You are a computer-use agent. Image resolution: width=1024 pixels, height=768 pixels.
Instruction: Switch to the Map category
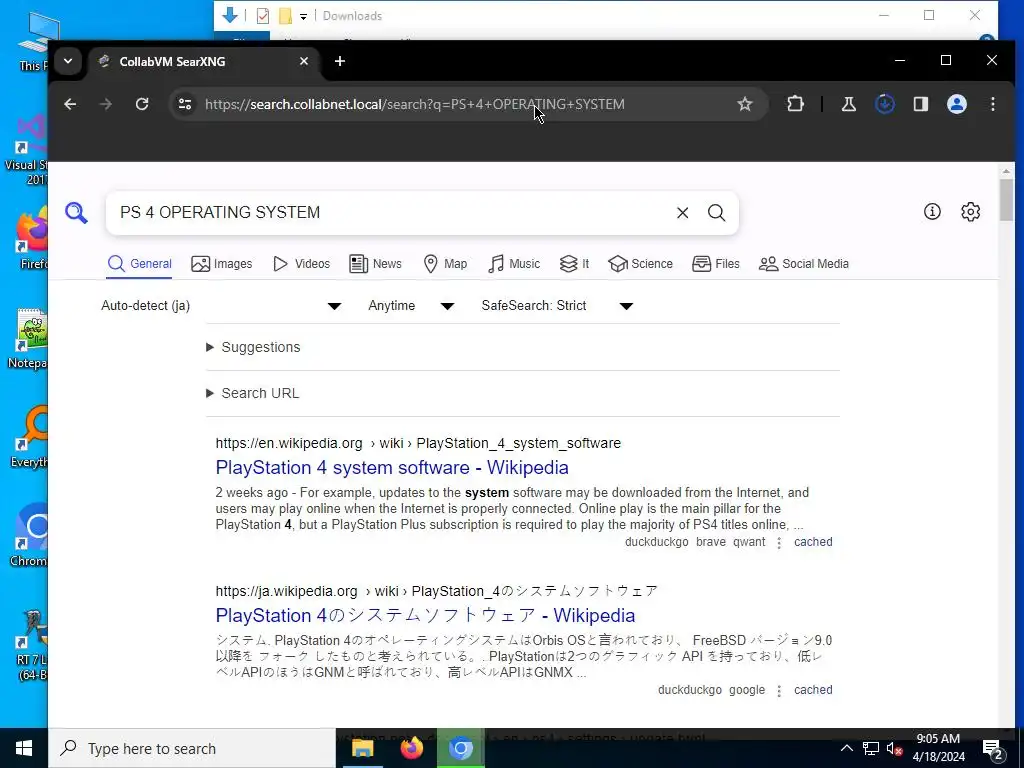tap(445, 264)
